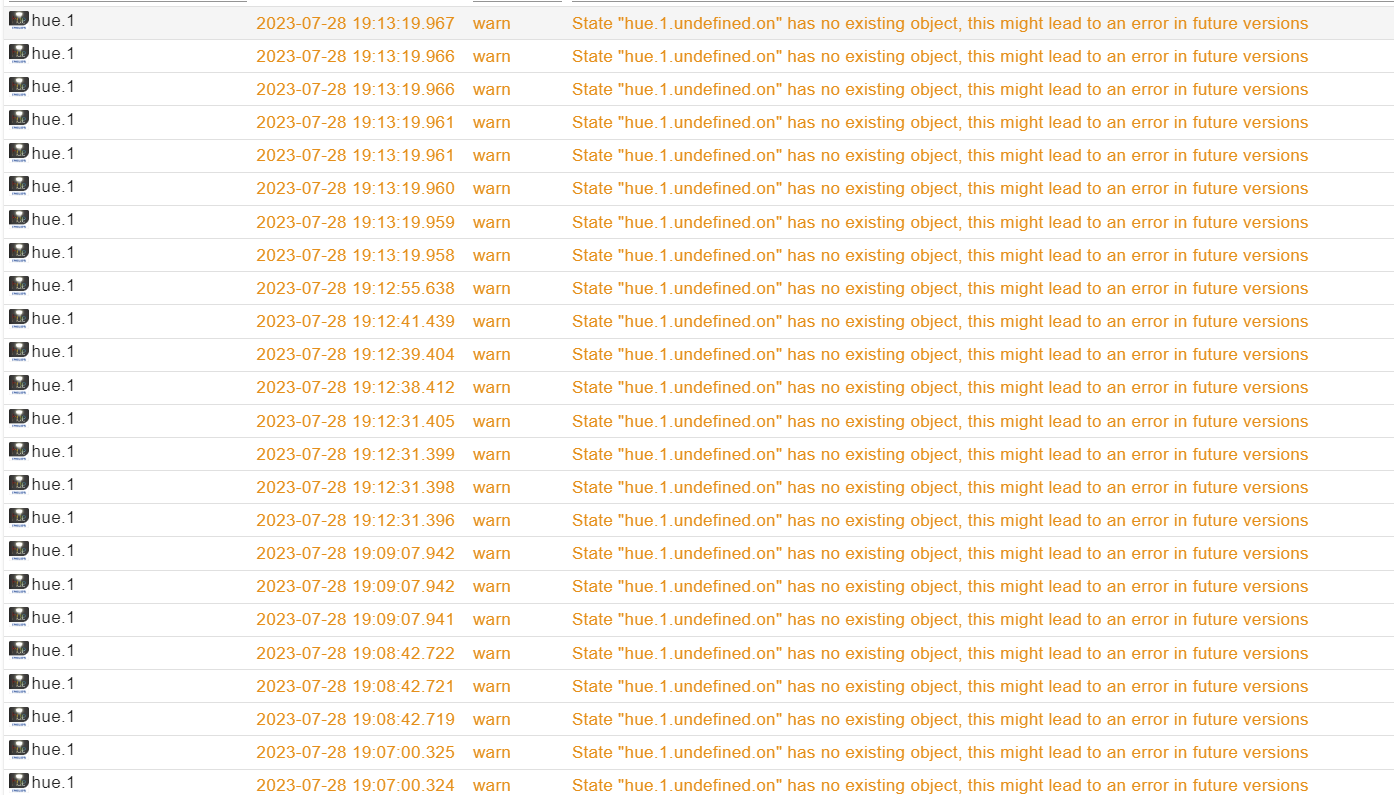Viewport: 1394px width, 795px height.
Task: Select the hue icon in the 19:12:55.638 row
Action: point(19,287)
